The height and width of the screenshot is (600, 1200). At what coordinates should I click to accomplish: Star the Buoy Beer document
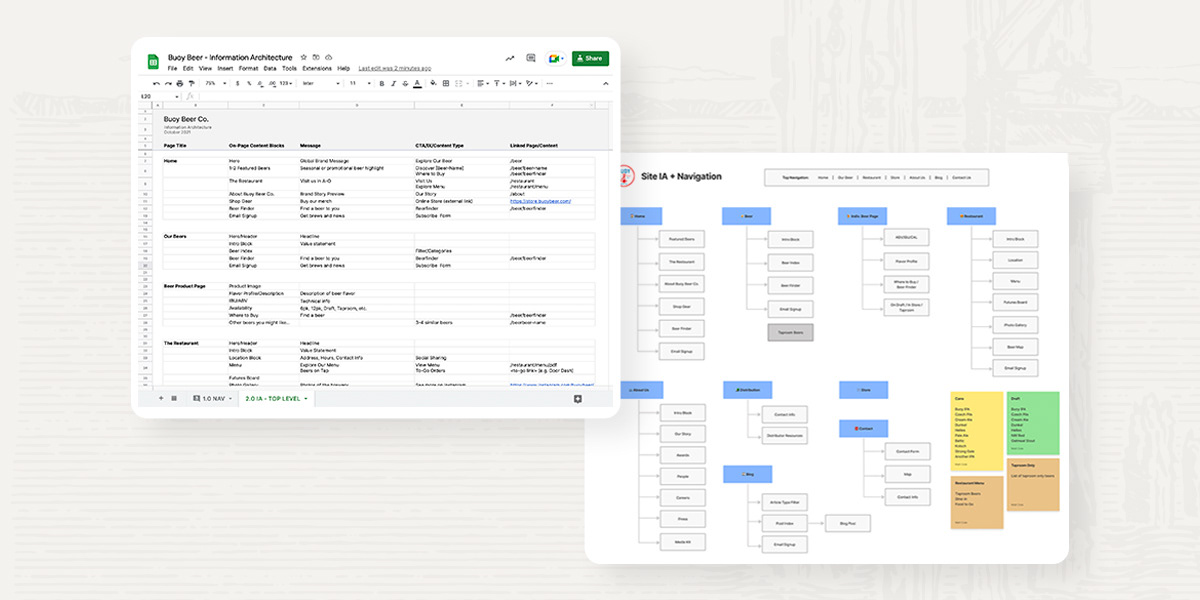[303, 57]
